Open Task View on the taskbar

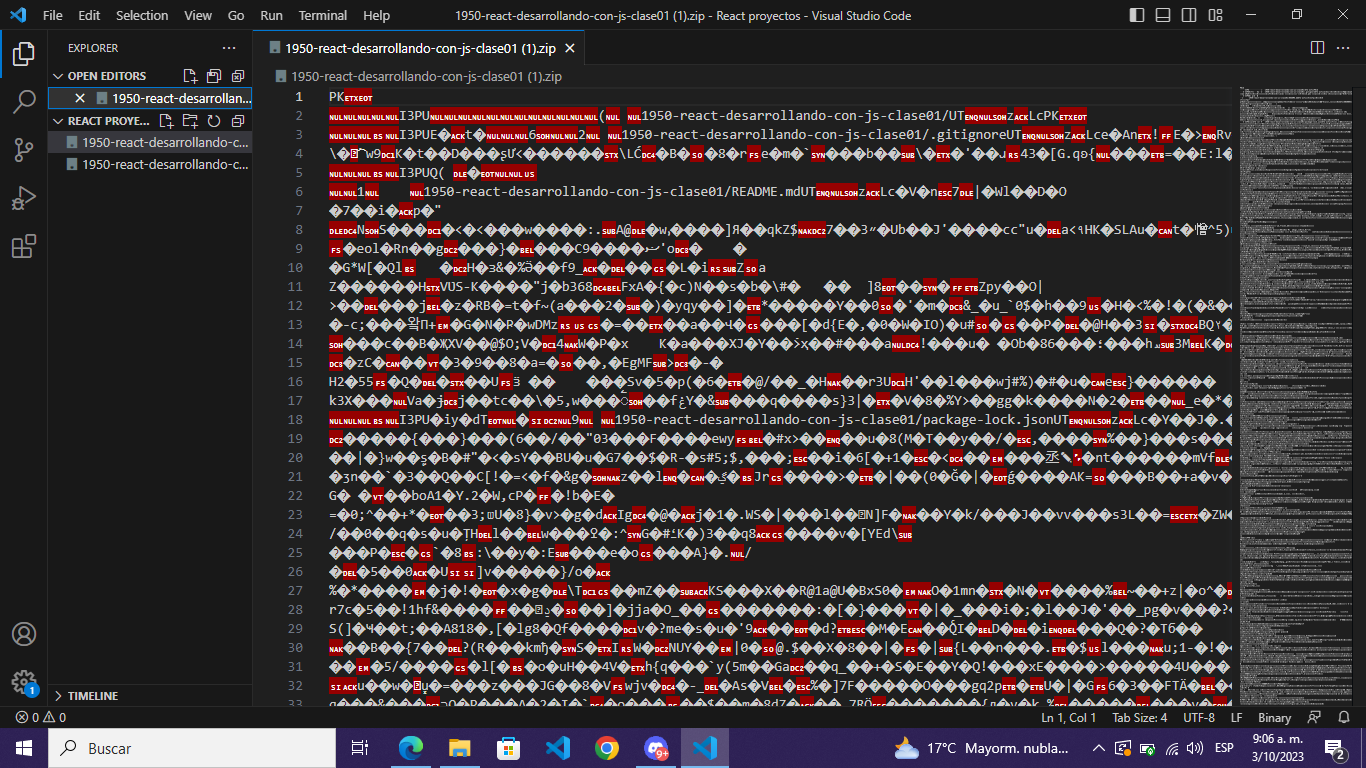pyautogui.click(x=360, y=748)
